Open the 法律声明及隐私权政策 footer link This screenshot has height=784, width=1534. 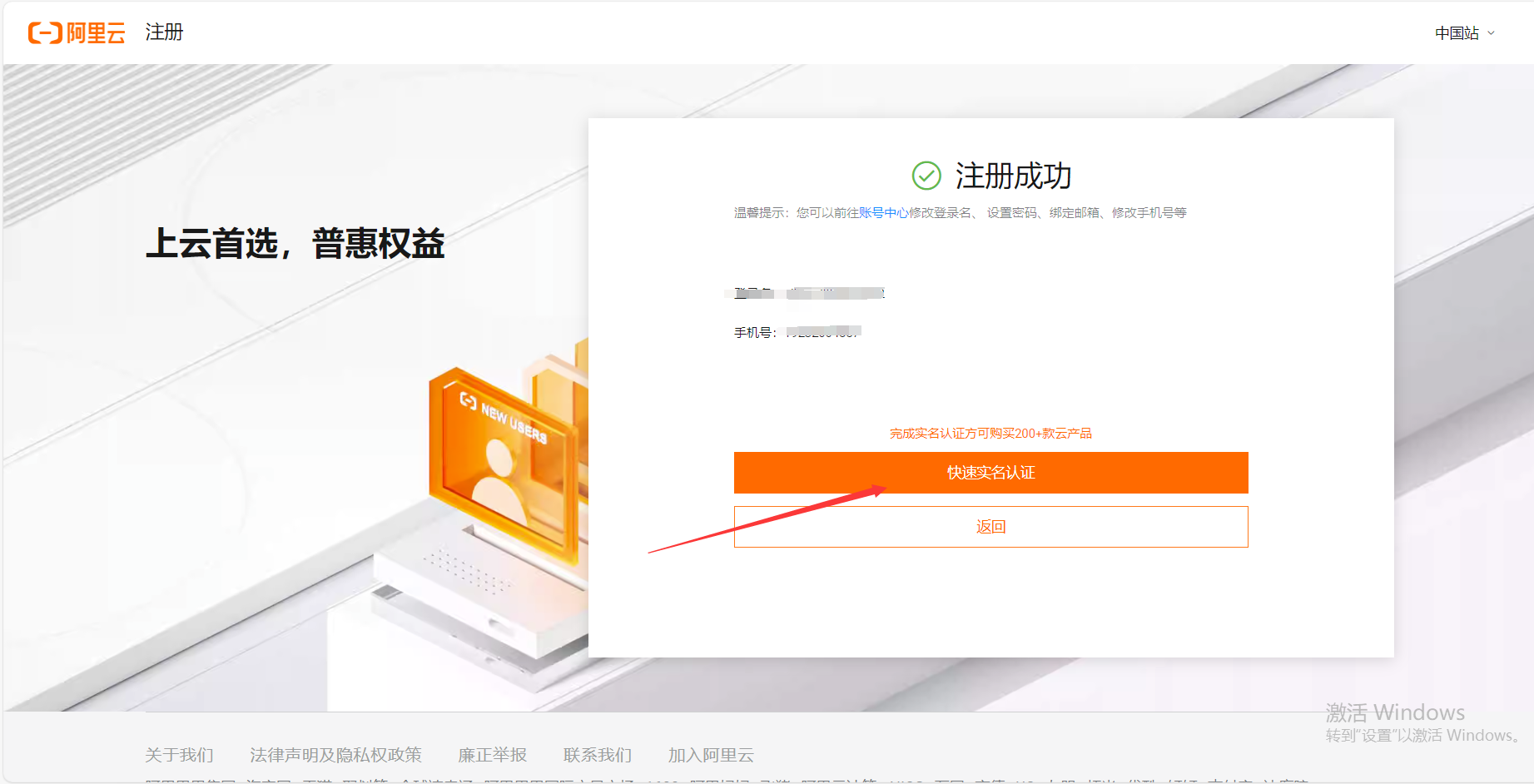pos(335,755)
